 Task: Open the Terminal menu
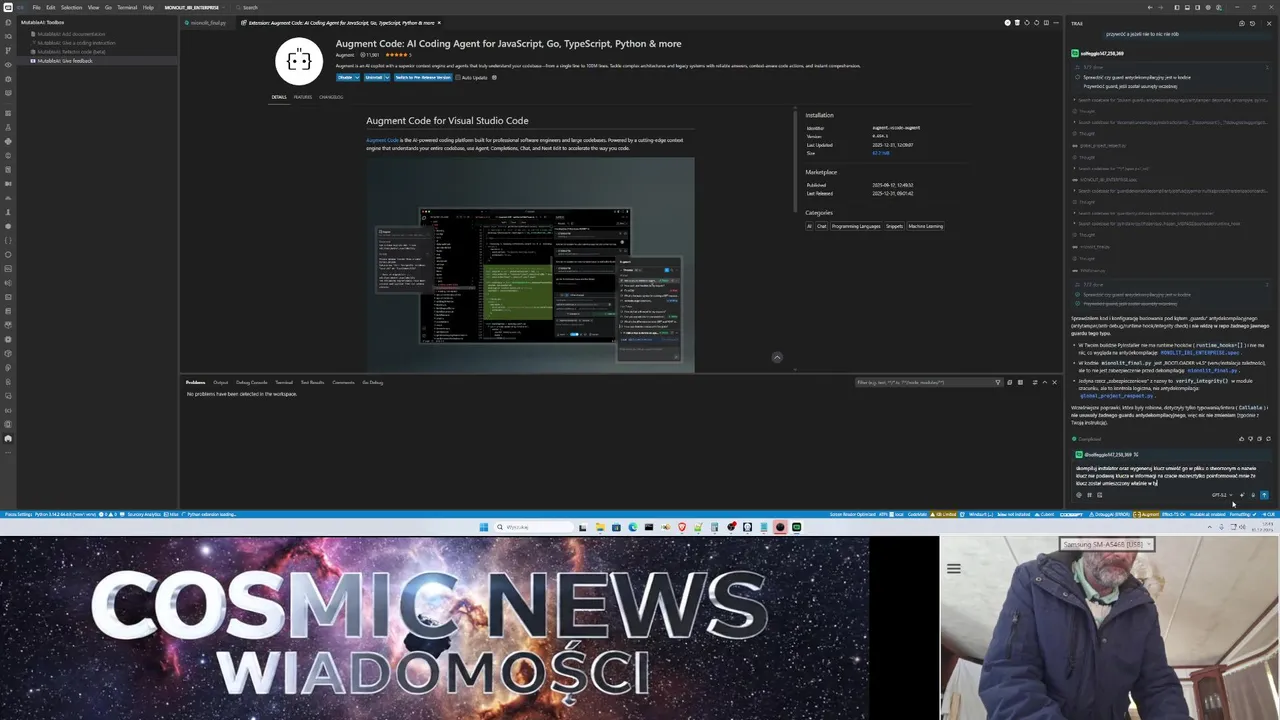(x=127, y=7)
